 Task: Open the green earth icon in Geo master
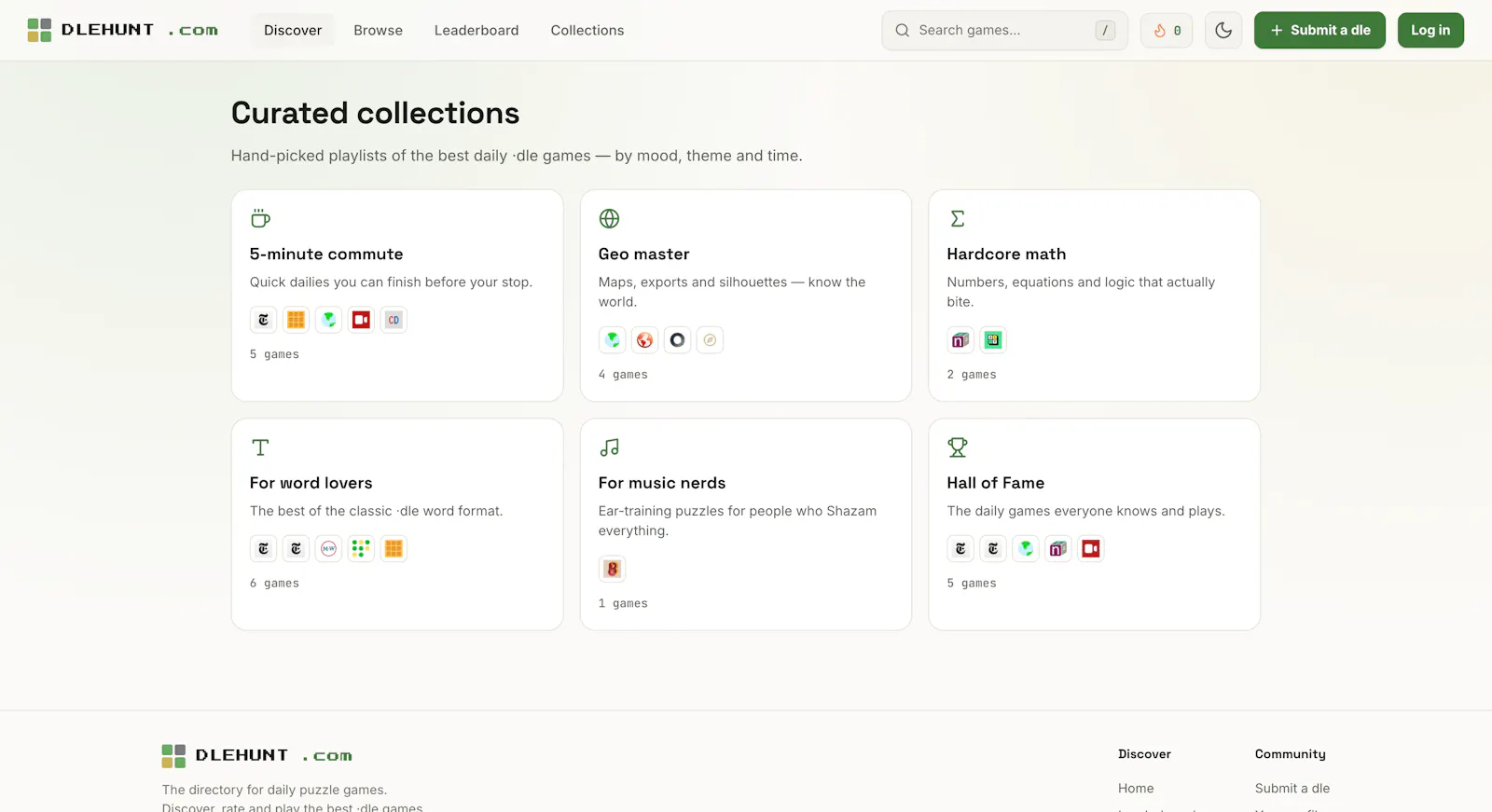612,340
